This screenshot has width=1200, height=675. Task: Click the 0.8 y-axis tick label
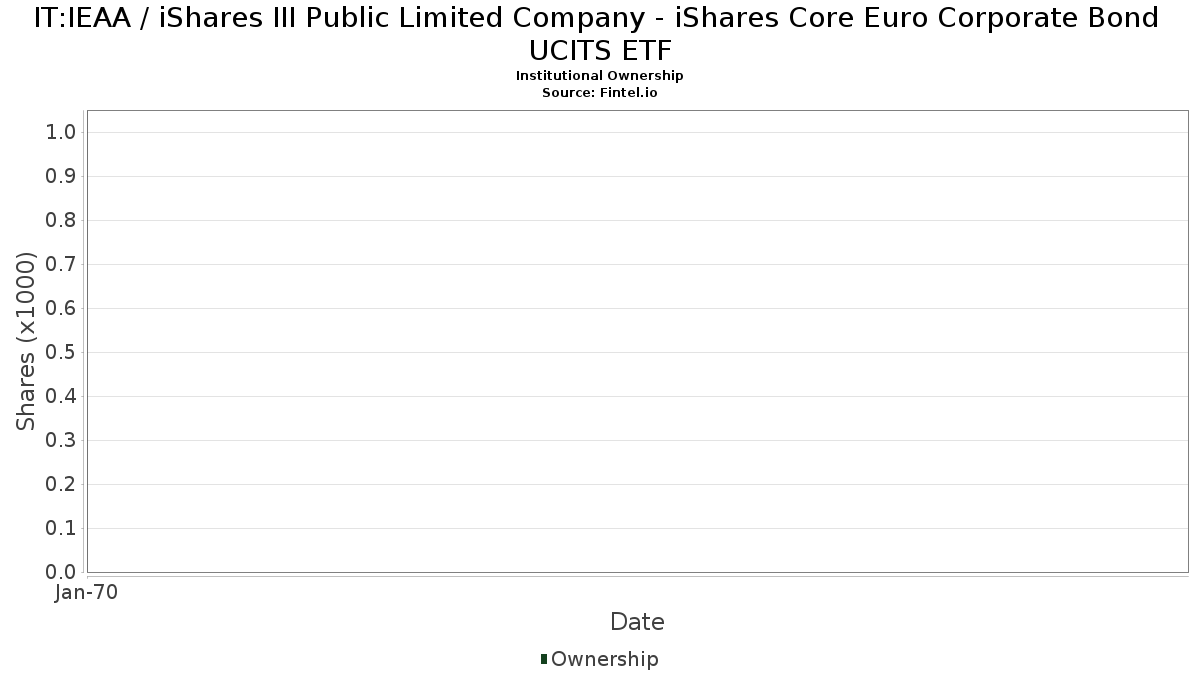pos(61,221)
